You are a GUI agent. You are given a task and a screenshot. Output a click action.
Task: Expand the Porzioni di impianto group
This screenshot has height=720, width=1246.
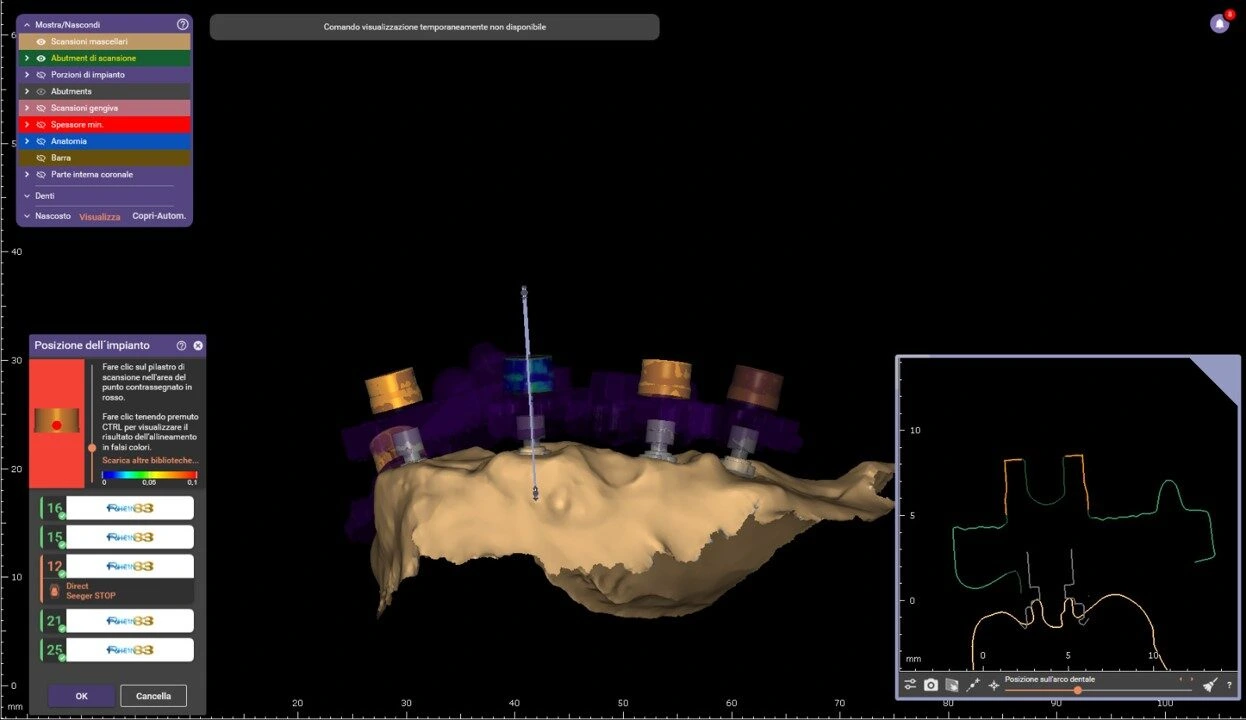(x=27, y=75)
